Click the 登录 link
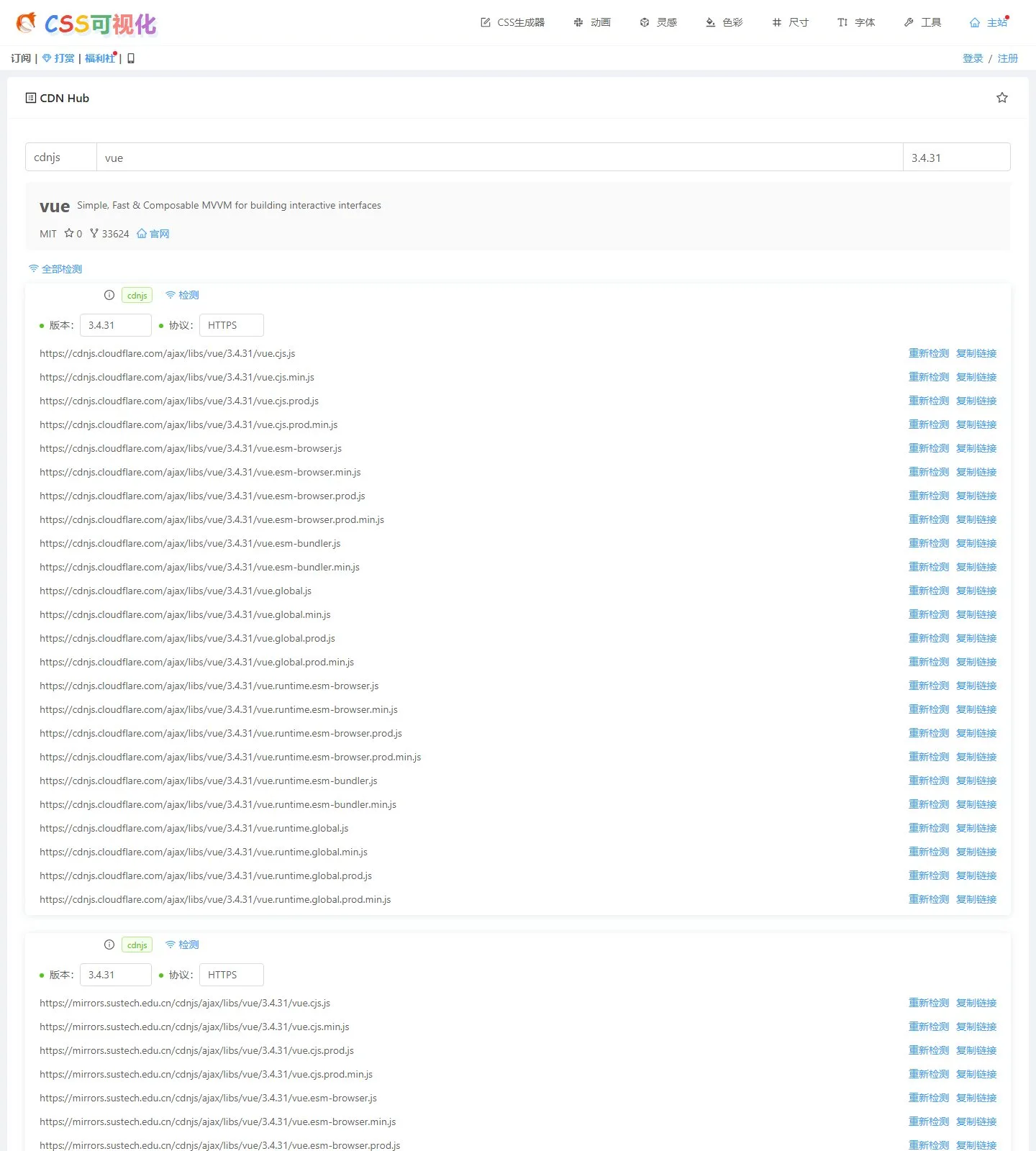Viewport: 1036px width, 1151px height. click(x=973, y=58)
